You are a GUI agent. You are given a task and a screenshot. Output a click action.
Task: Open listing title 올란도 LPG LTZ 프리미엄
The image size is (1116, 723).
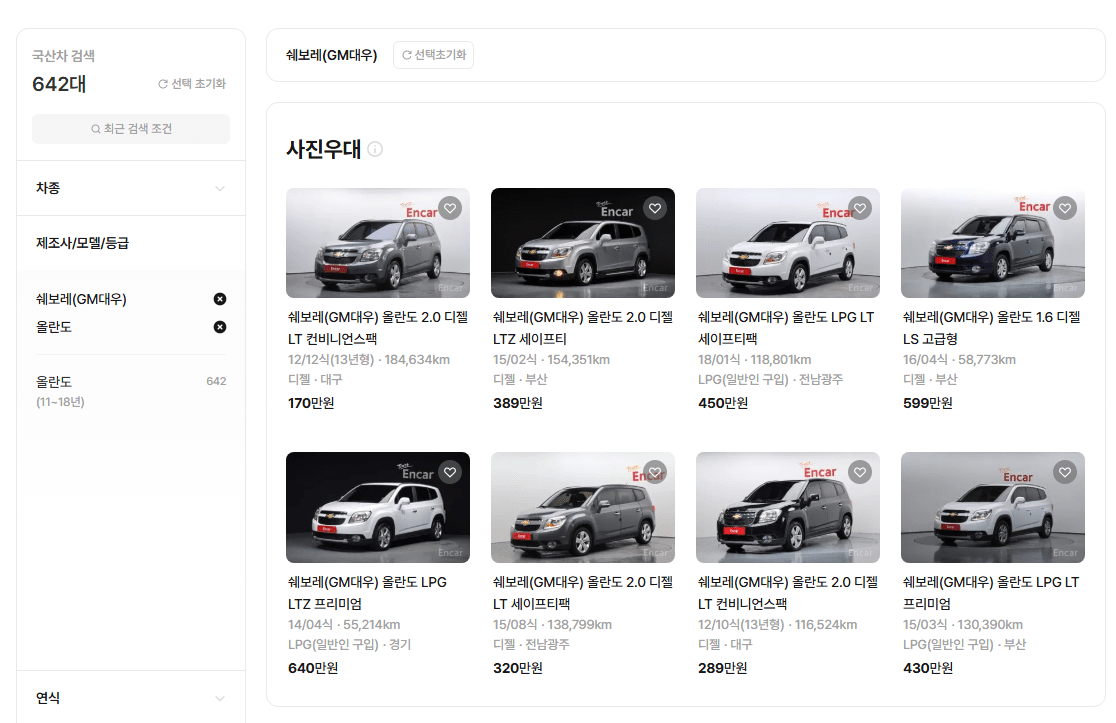tap(367, 593)
